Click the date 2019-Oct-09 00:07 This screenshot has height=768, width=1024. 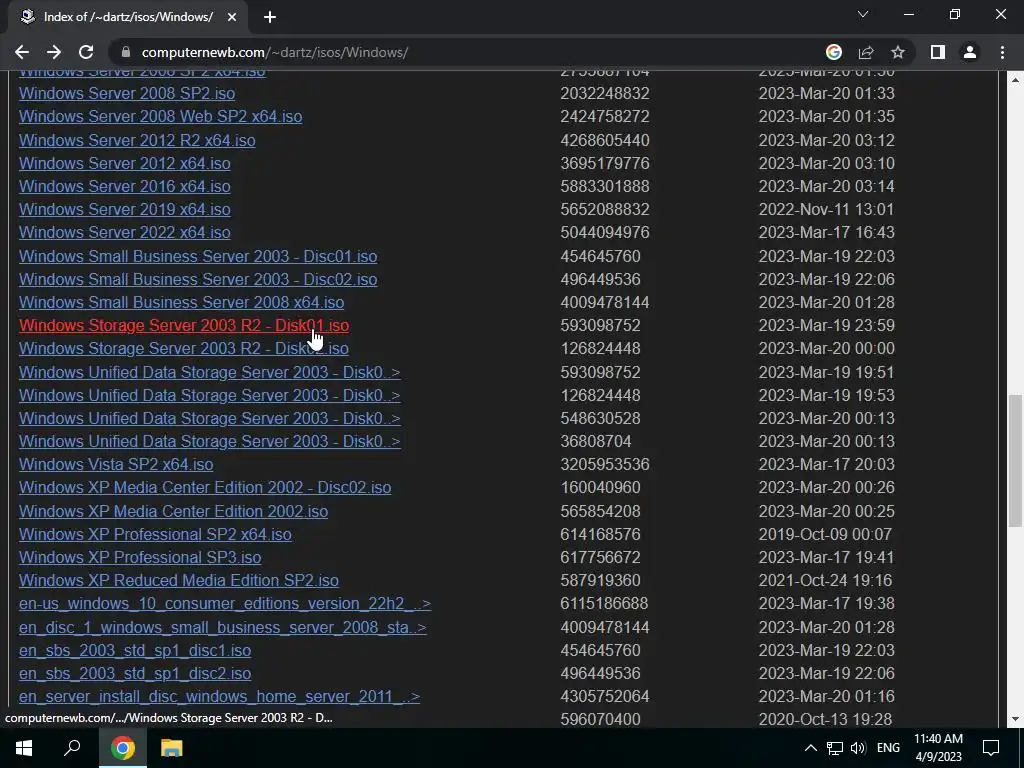tap(825, 534)
